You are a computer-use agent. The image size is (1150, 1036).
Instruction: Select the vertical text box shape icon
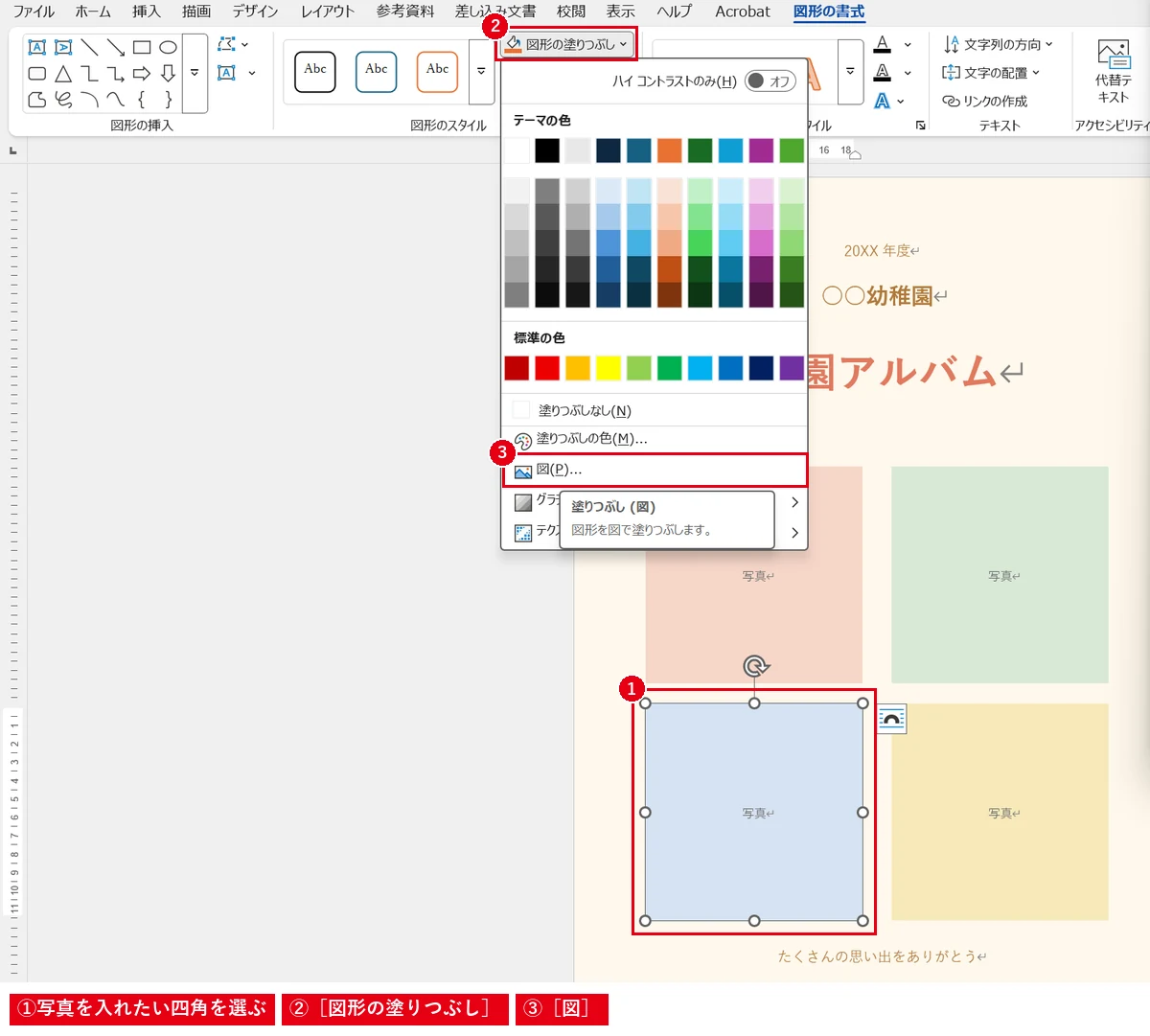coord(63,47)
